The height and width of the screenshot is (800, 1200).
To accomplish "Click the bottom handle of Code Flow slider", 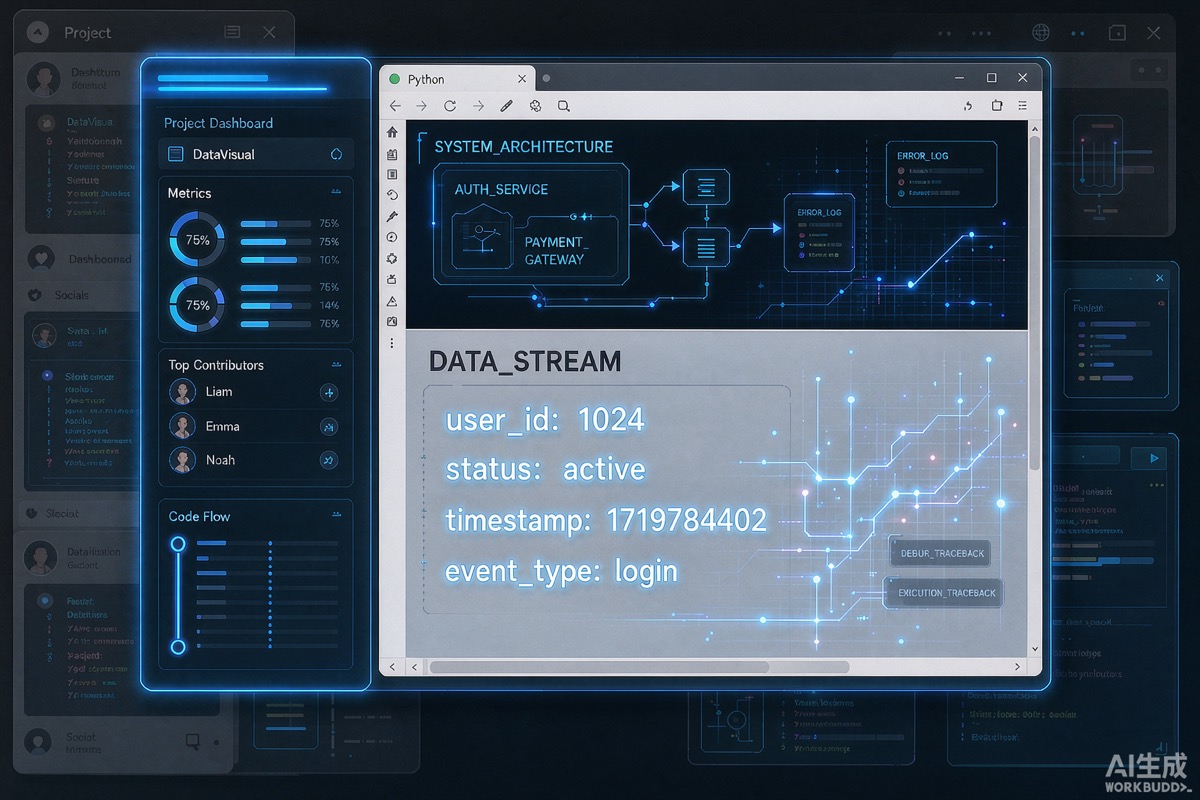I will tap(178, 647).
